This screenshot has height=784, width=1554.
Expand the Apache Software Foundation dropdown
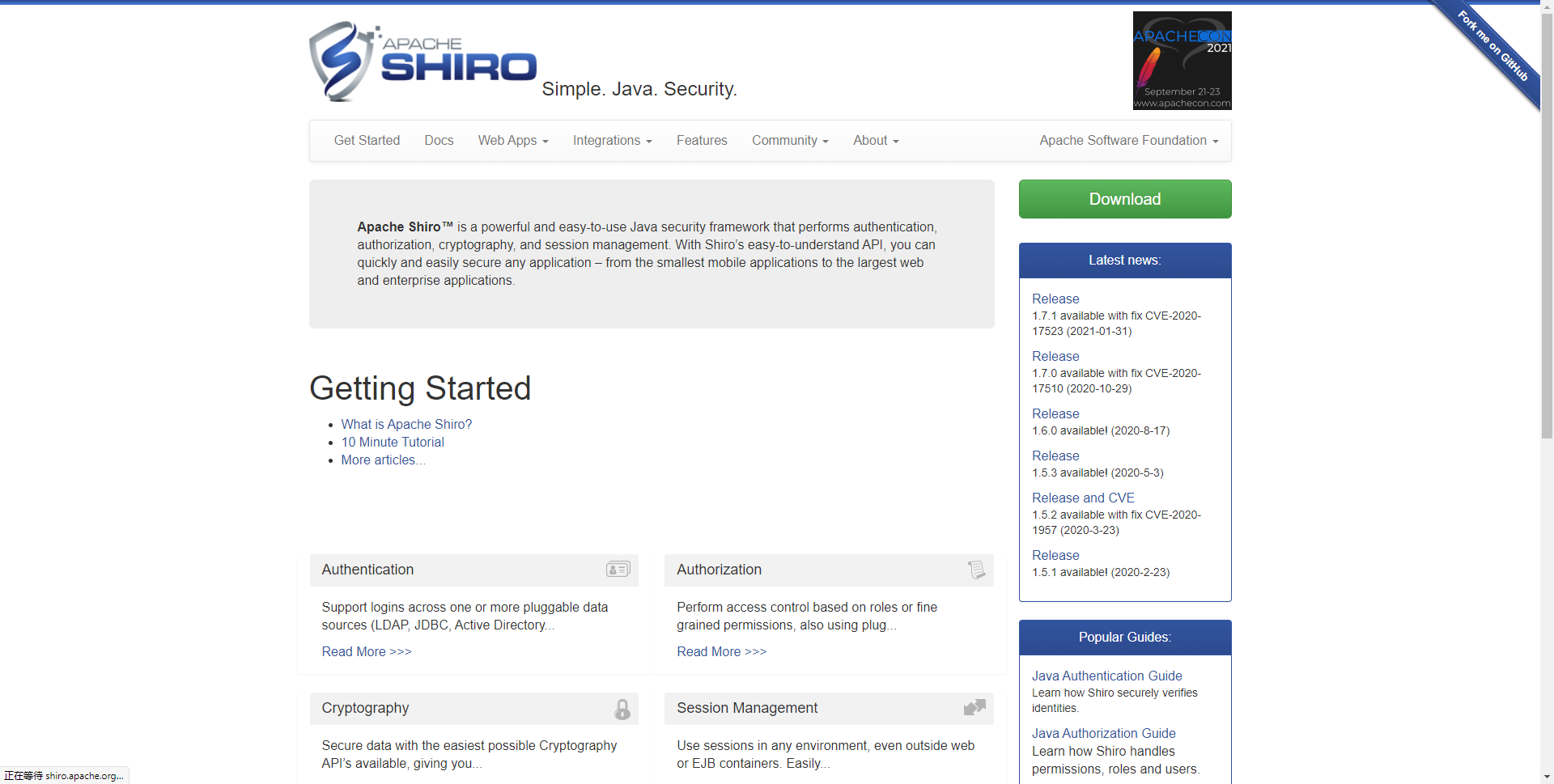(1129, 141)
